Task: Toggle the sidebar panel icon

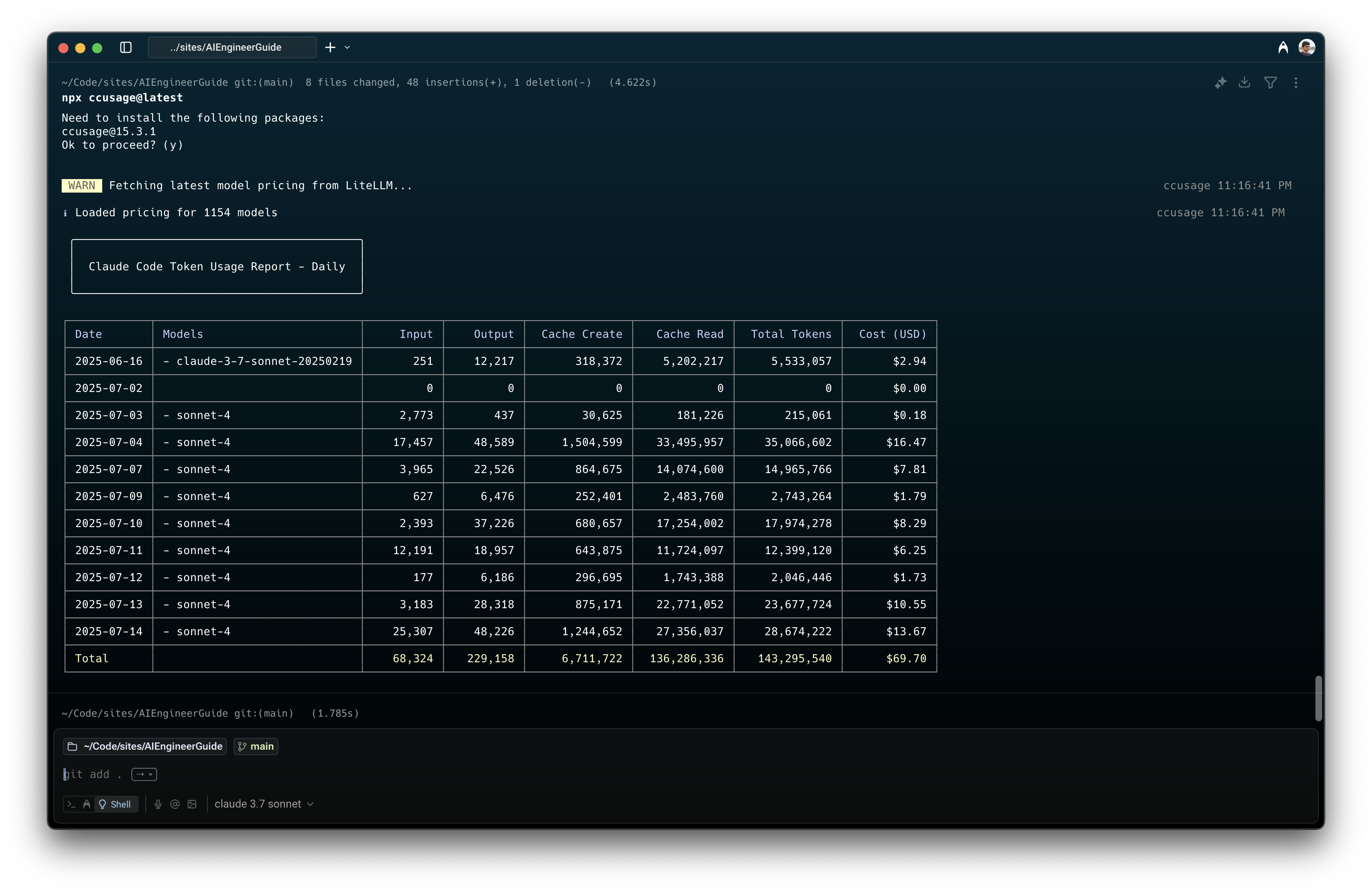Action: tap(126, 47)
